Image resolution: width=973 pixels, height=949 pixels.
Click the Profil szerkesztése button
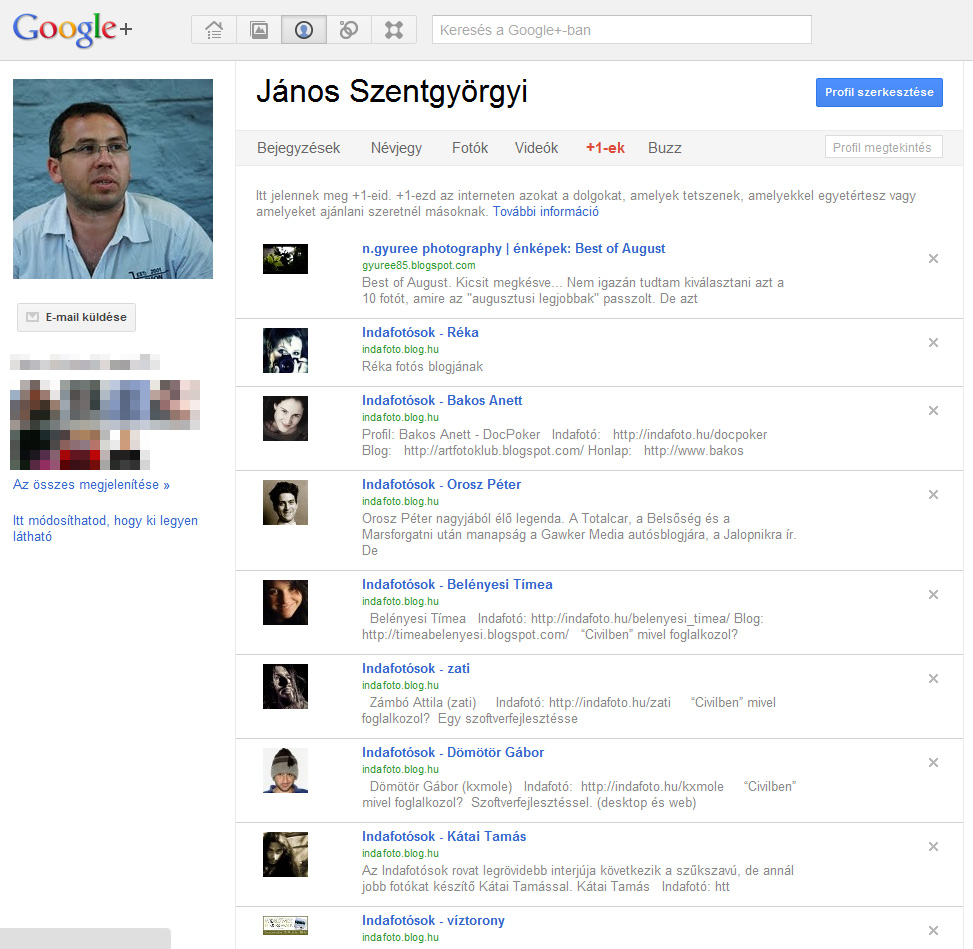tap(879, 92)
